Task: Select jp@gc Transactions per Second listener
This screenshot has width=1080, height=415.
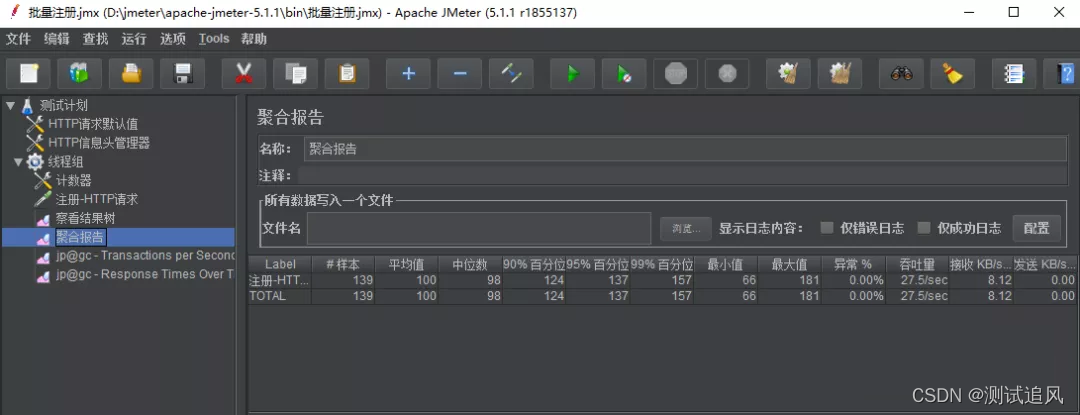Action: pyautogui.click(x=145, y=255)
